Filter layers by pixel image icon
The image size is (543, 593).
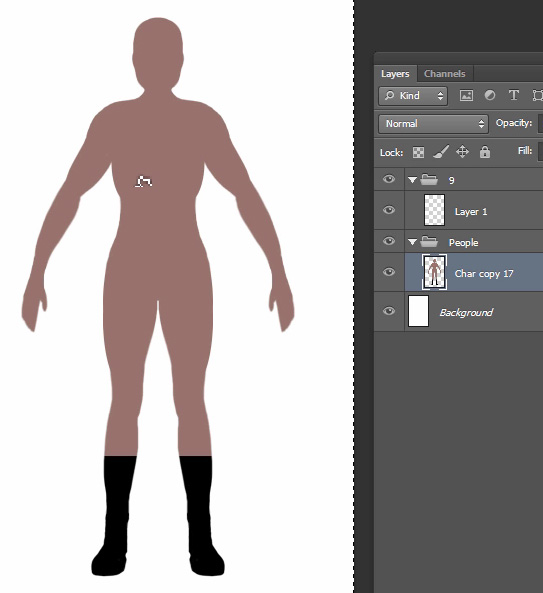[x=466, y=95]
